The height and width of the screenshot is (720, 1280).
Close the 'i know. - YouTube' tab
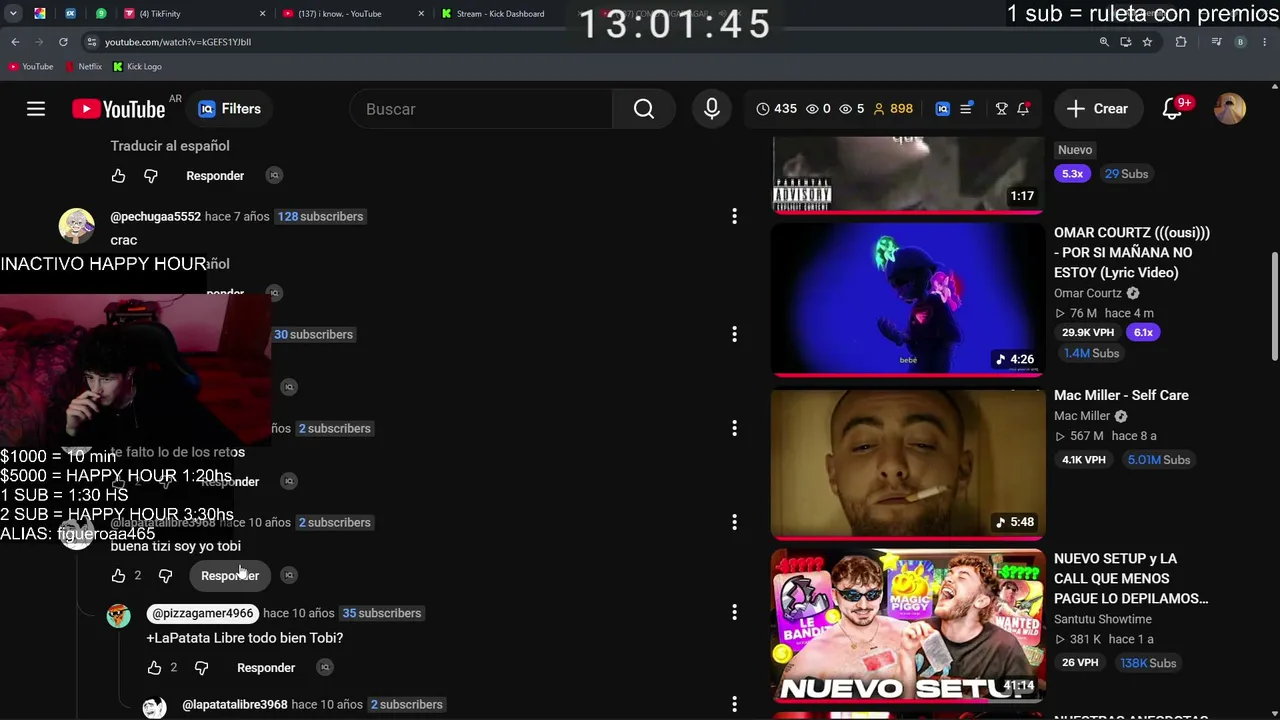[421, 14]
